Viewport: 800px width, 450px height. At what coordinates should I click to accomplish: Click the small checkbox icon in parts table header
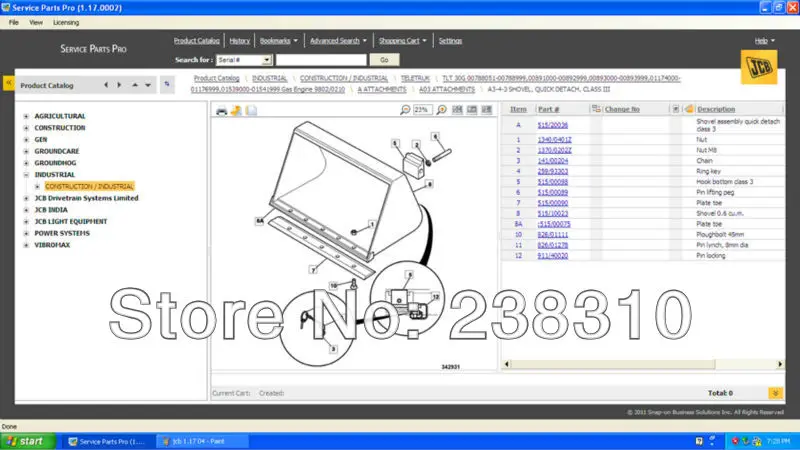676,109
